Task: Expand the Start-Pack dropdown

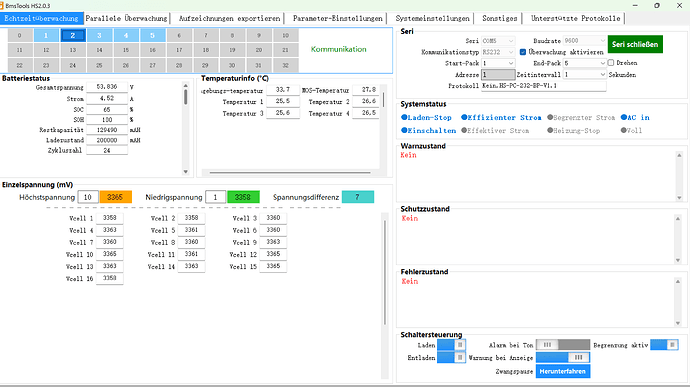Action: point(498,63)
